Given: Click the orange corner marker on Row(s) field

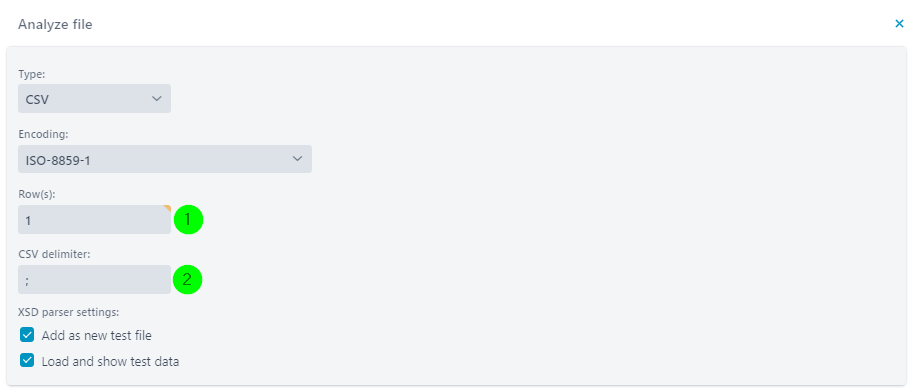Looking at the screenshot, I should pos(168,208).
